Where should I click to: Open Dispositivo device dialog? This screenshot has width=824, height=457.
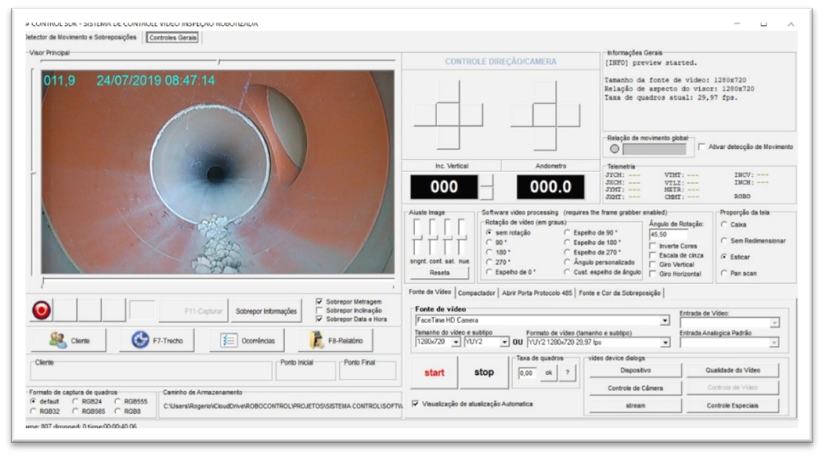(635, 370)
